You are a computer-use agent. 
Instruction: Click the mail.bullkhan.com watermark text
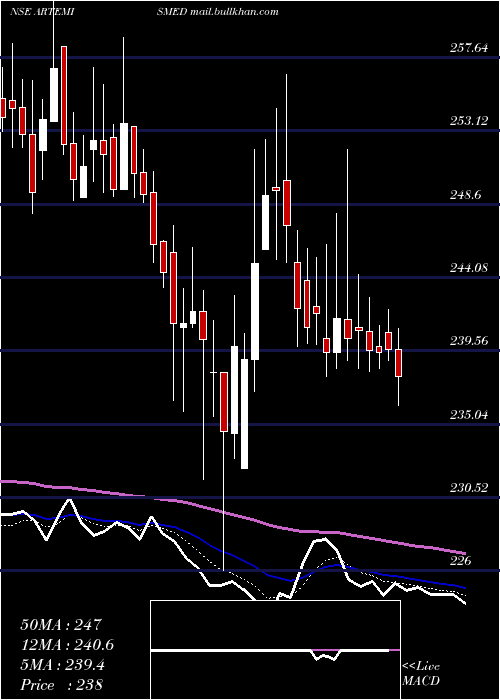[x=234, y=11]
